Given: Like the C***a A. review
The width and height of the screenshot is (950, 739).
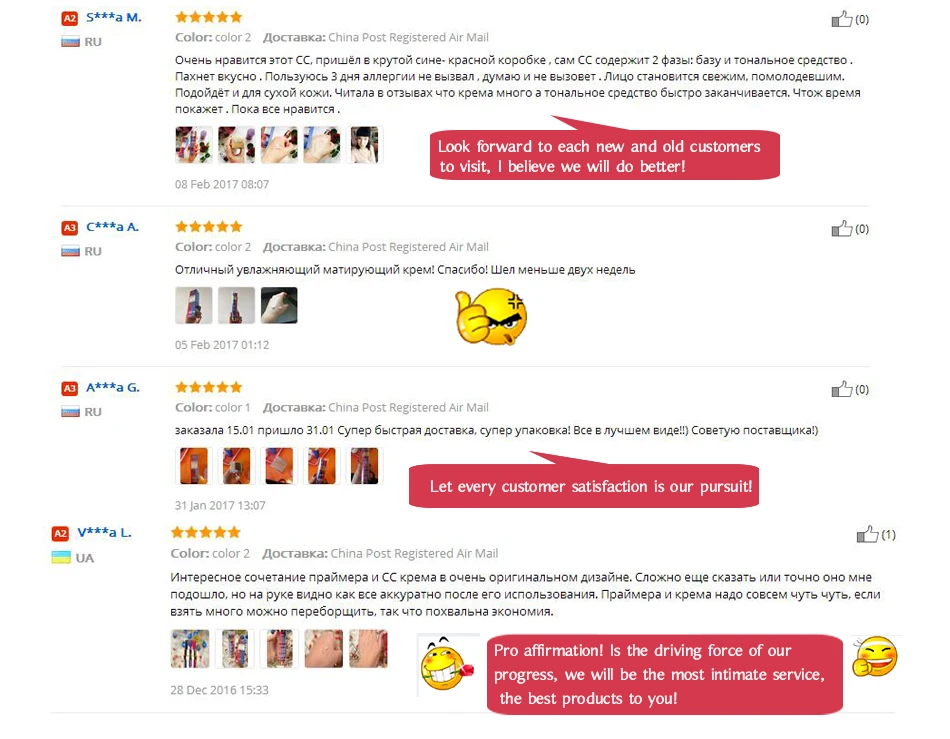Looking at the screenshot, I should click(x=842, y=229).
